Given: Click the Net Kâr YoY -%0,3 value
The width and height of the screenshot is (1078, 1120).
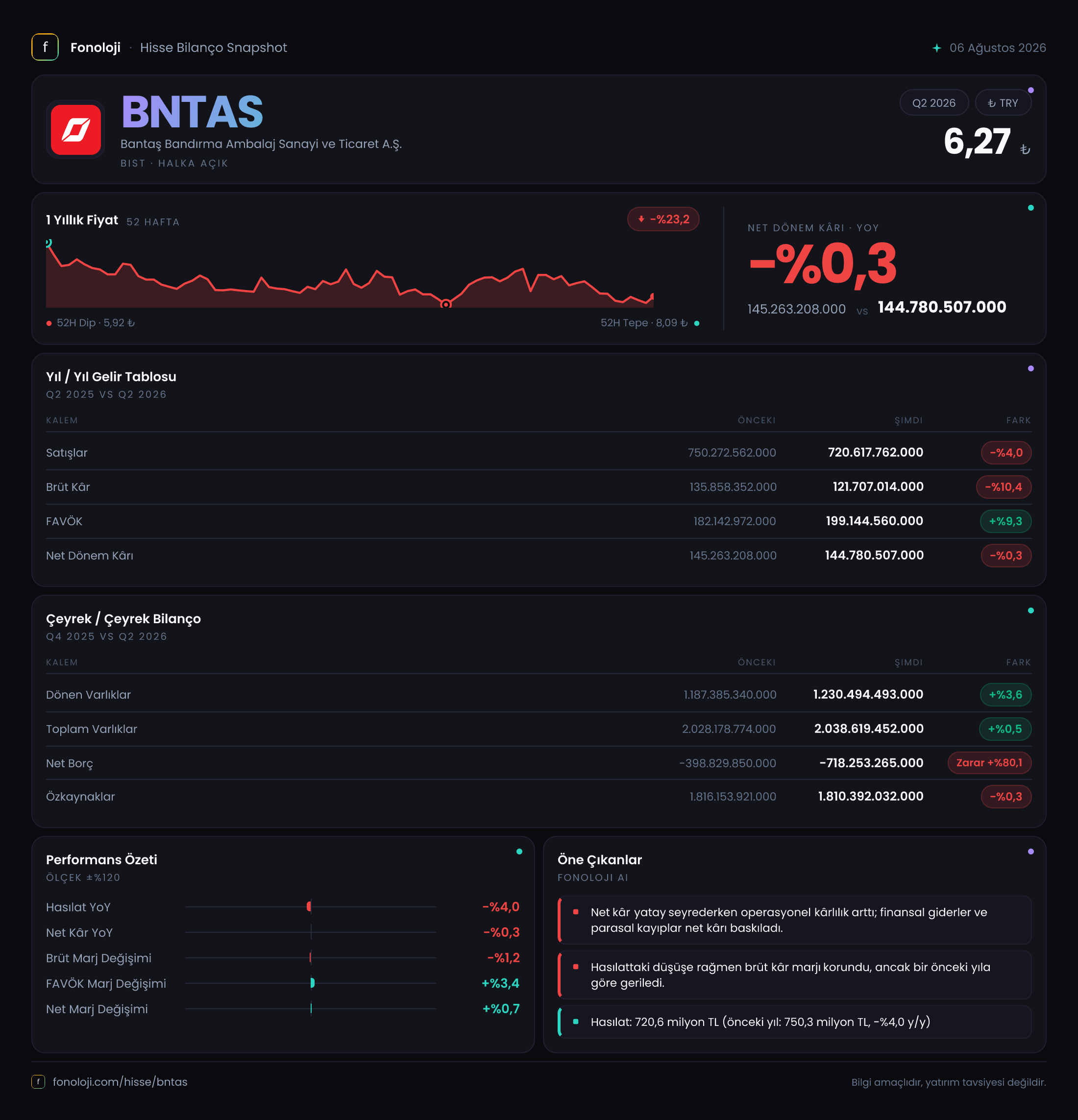Looking at the screenshot, I should tap(501, 932).
